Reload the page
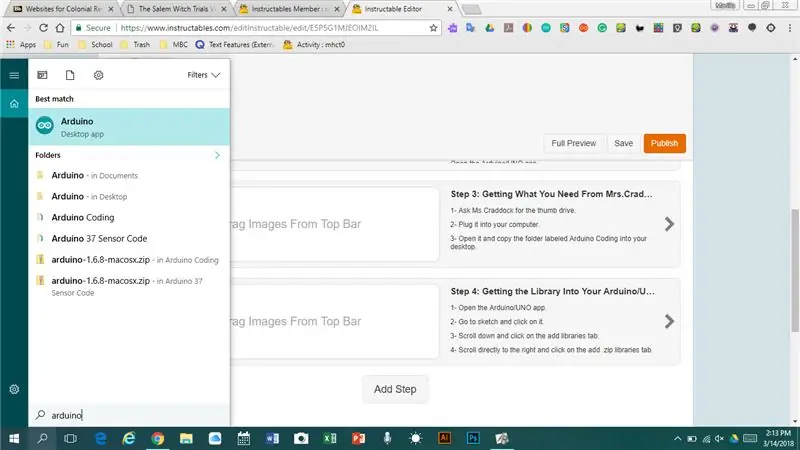800x450 pixels. (x=43, y=28)
